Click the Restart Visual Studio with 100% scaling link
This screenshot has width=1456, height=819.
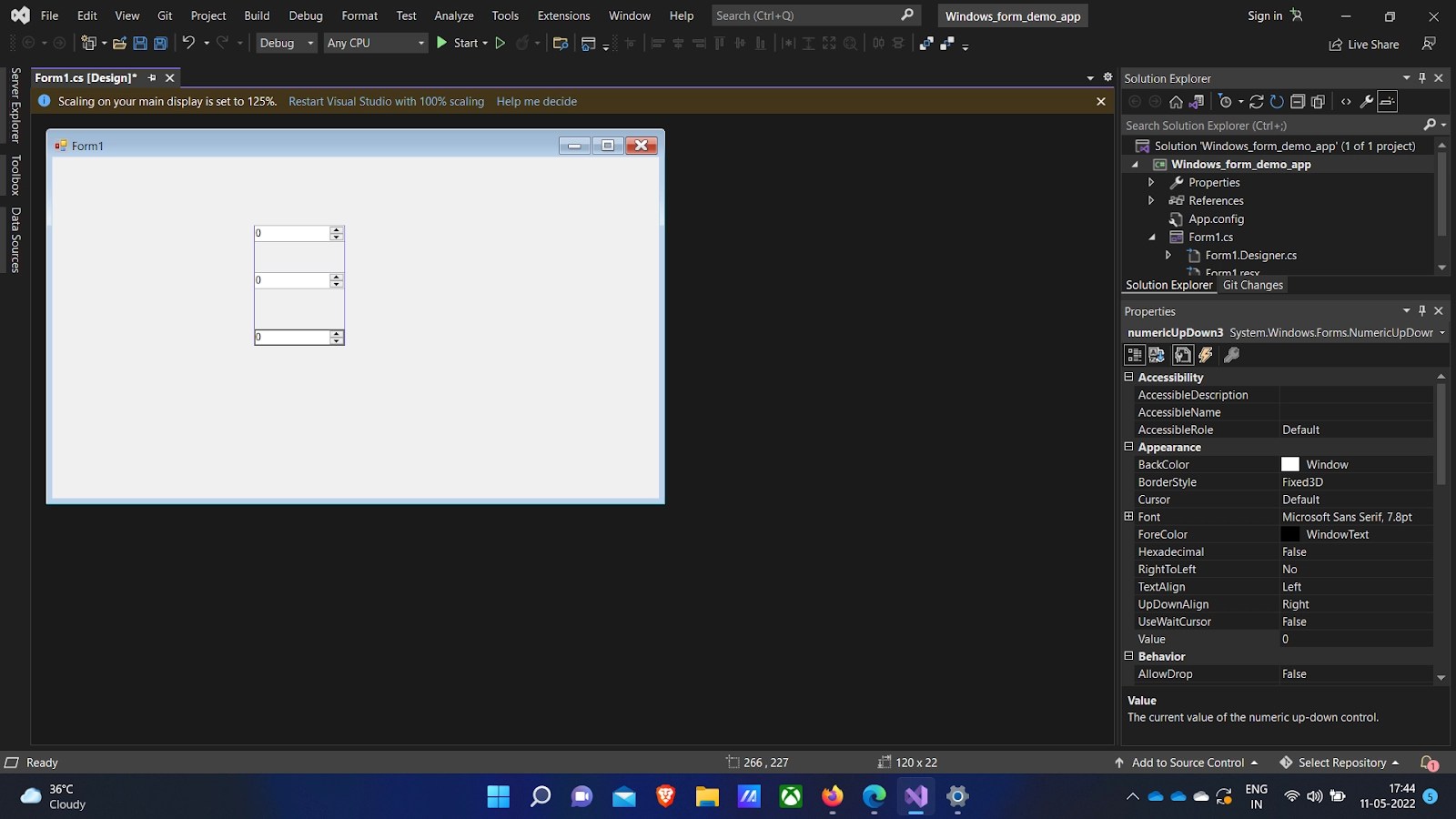point(386,101)
